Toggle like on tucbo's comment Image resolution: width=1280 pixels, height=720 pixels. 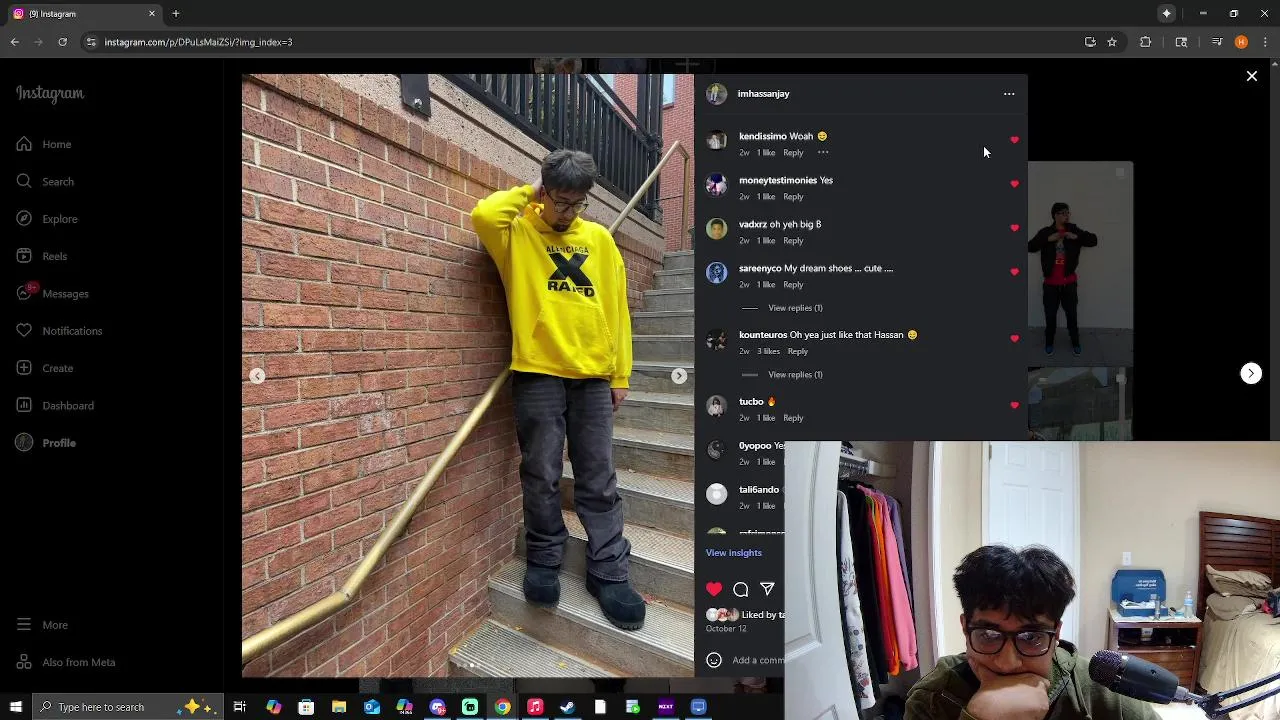point(1014,405)
